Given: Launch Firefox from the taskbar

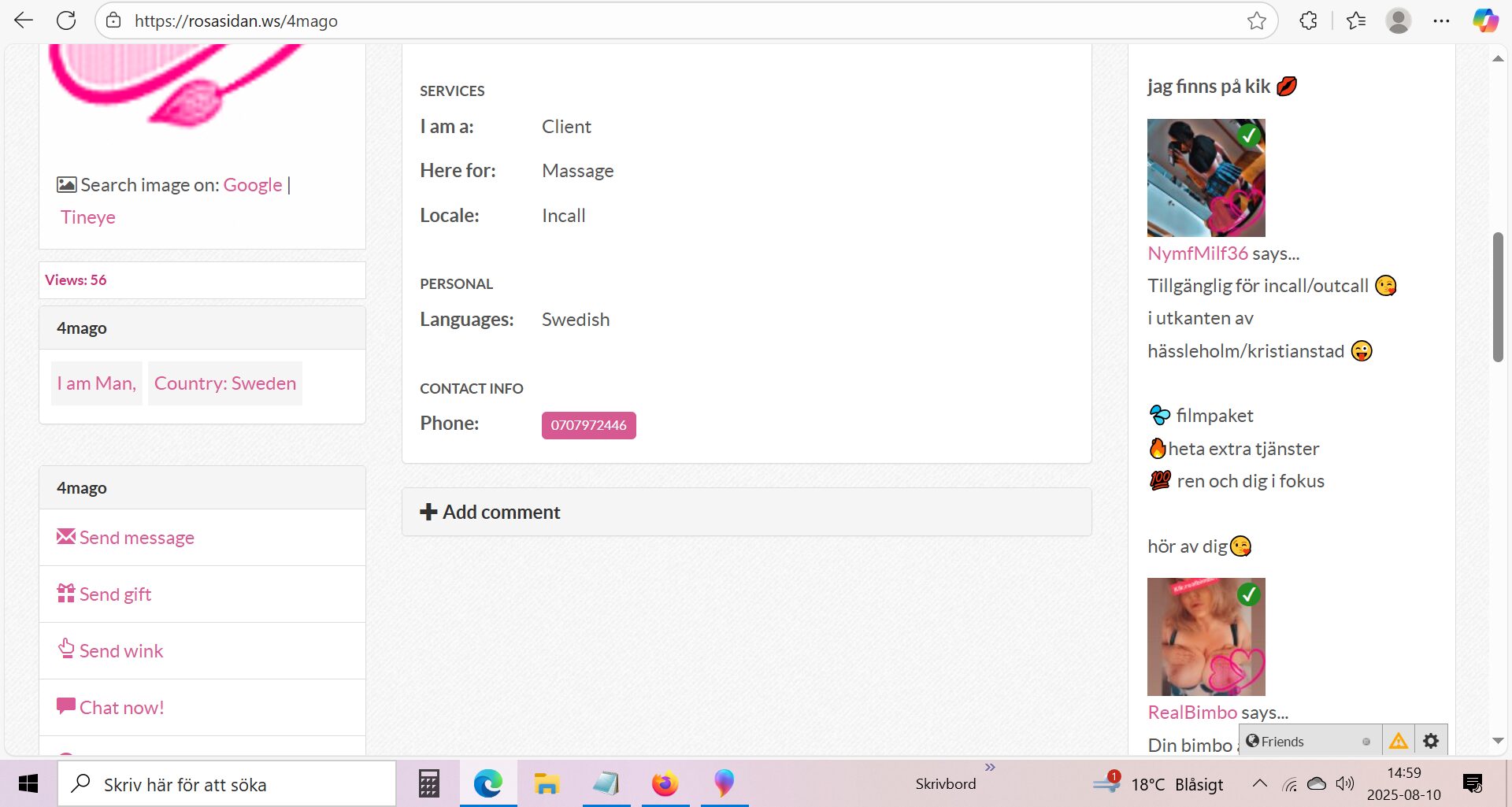Looking at the screenshot, I should tap(665, 783).
